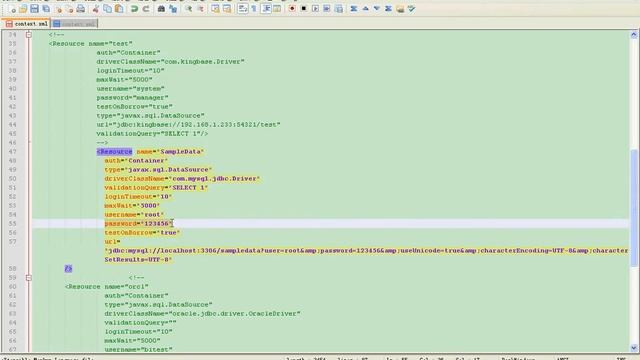Image resolution: width=640 pixels, height=360 pixels.
Task: Open Find dialog via binoculars icon
Action: click(x=161, y=9)
